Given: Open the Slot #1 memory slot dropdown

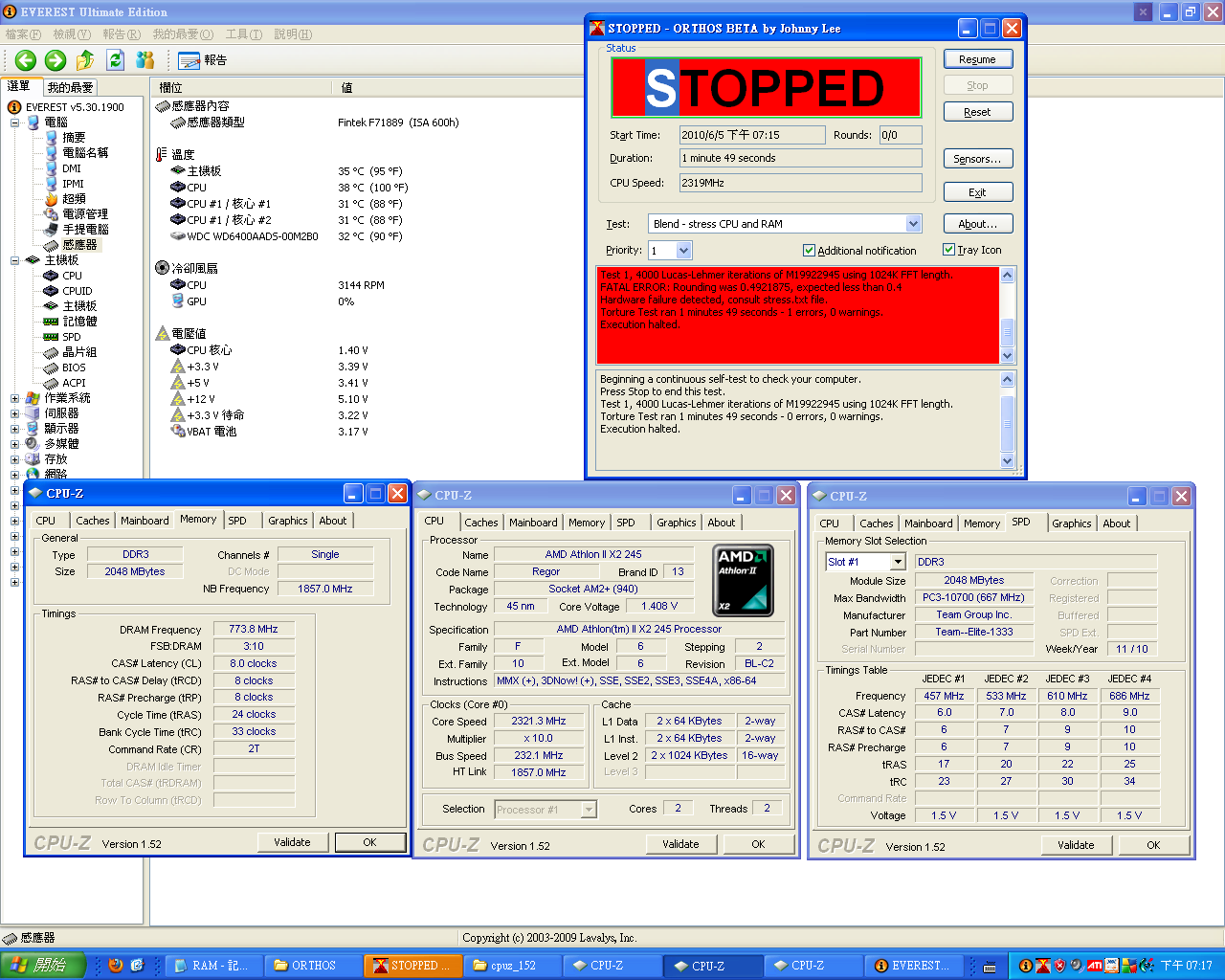Looking at the screenshot, I should pyautogui.click(x=897, y=562).
